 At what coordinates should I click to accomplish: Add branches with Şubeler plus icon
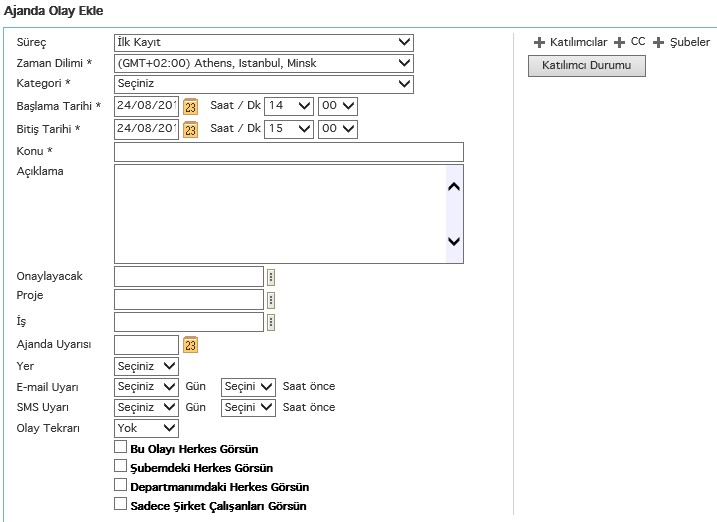click(659, 43)
